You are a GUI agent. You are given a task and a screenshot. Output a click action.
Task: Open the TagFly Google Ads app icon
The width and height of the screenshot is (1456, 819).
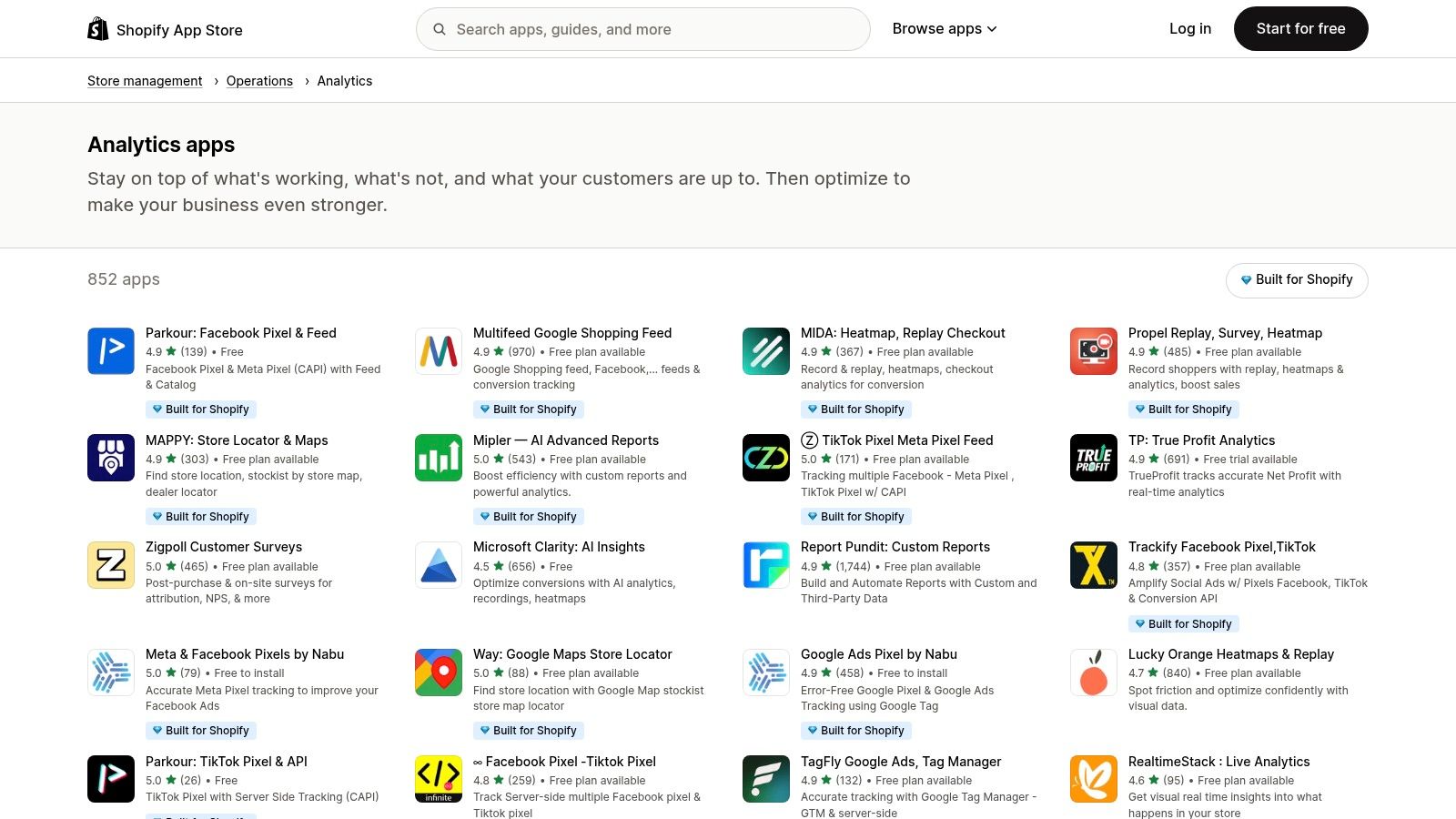(x=765, y=778)
